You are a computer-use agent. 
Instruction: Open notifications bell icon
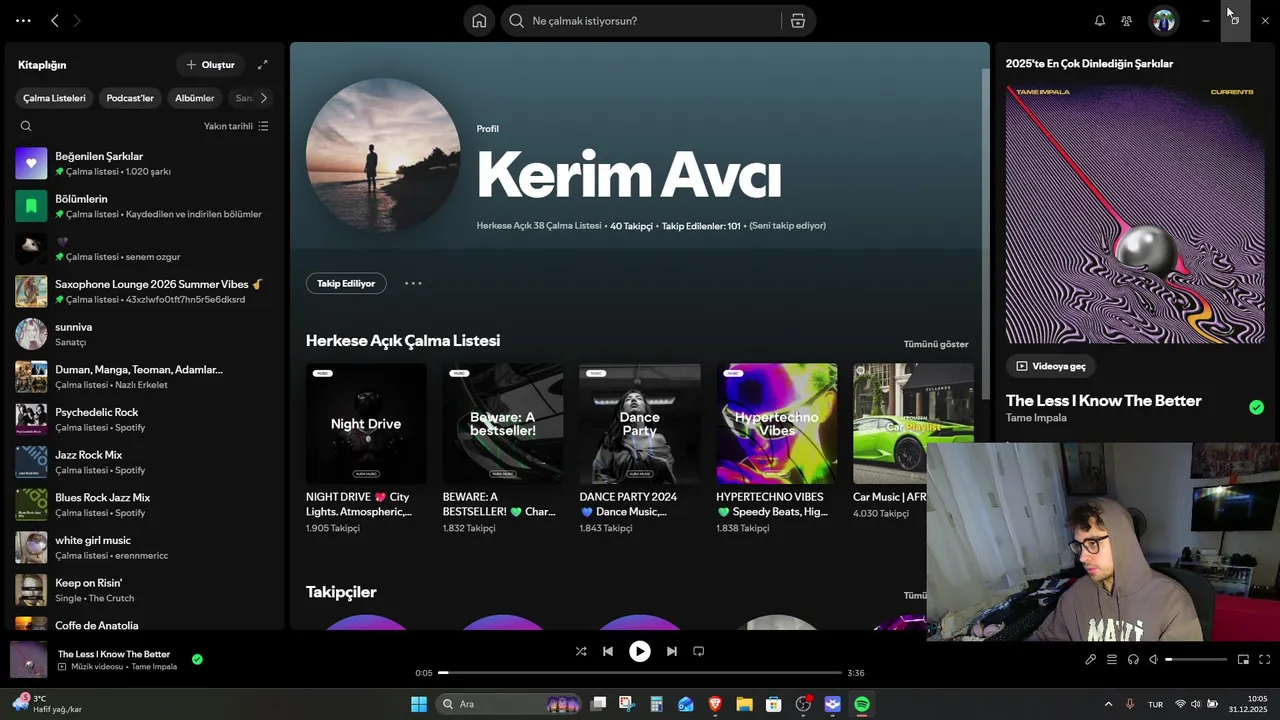click(x=1100, y=21)
